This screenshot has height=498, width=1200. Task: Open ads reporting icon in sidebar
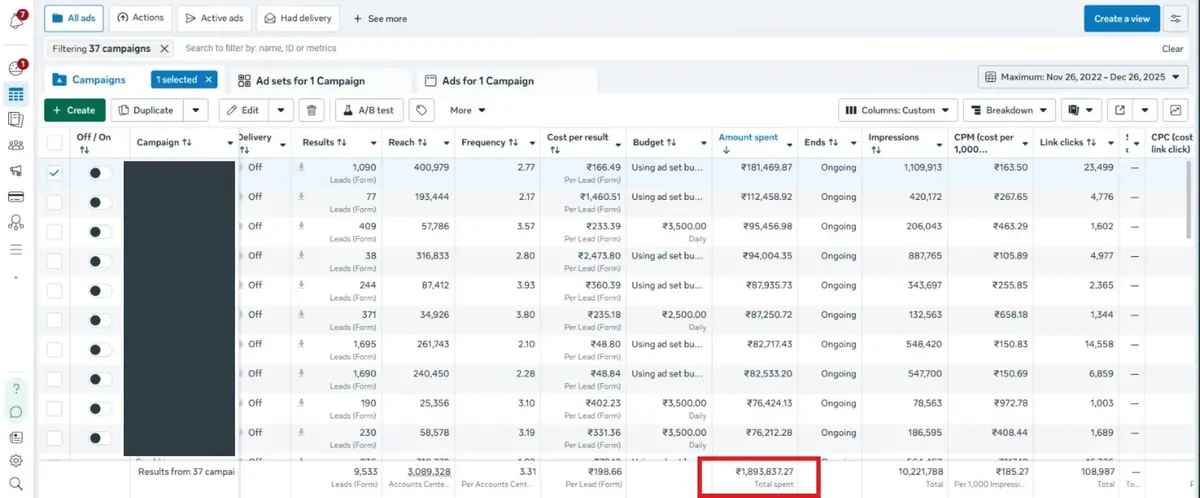[16, 120]
